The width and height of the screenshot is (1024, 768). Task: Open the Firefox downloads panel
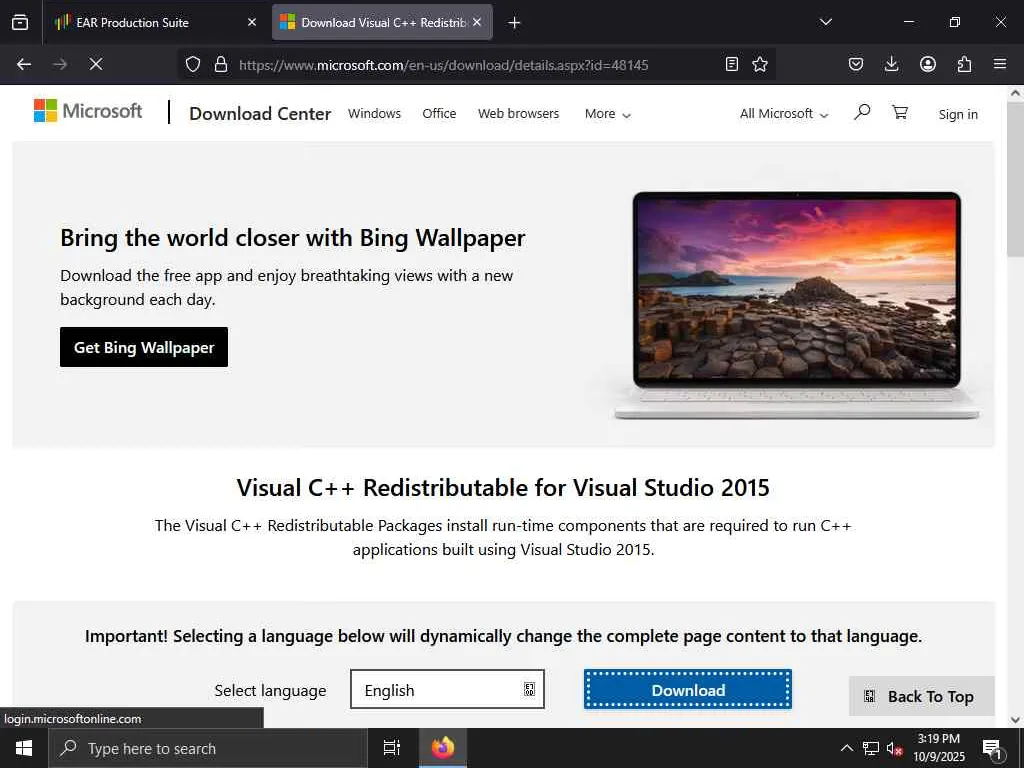pos(891,64)
